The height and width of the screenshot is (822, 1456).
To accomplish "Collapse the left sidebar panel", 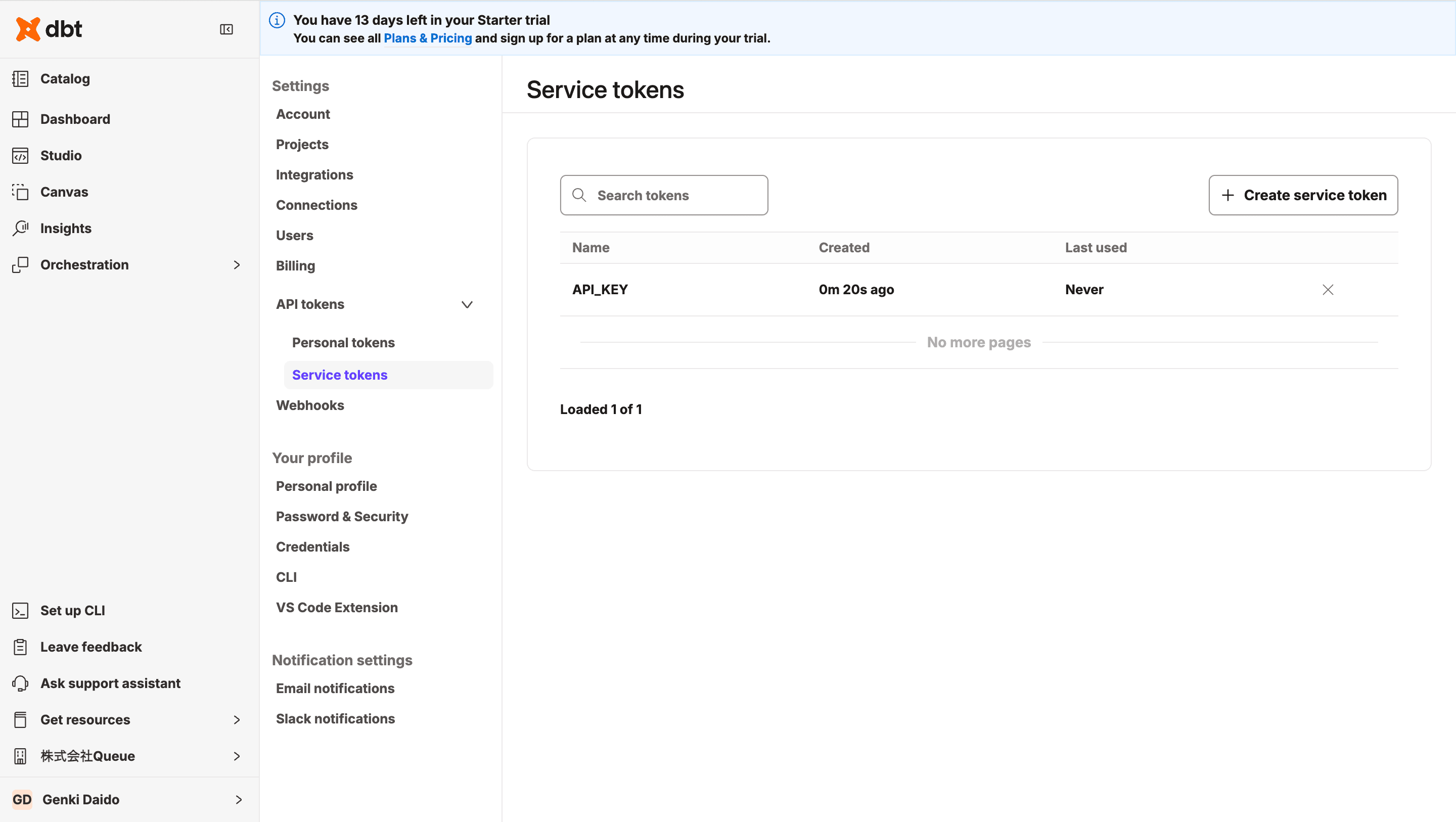I will 226,29.
